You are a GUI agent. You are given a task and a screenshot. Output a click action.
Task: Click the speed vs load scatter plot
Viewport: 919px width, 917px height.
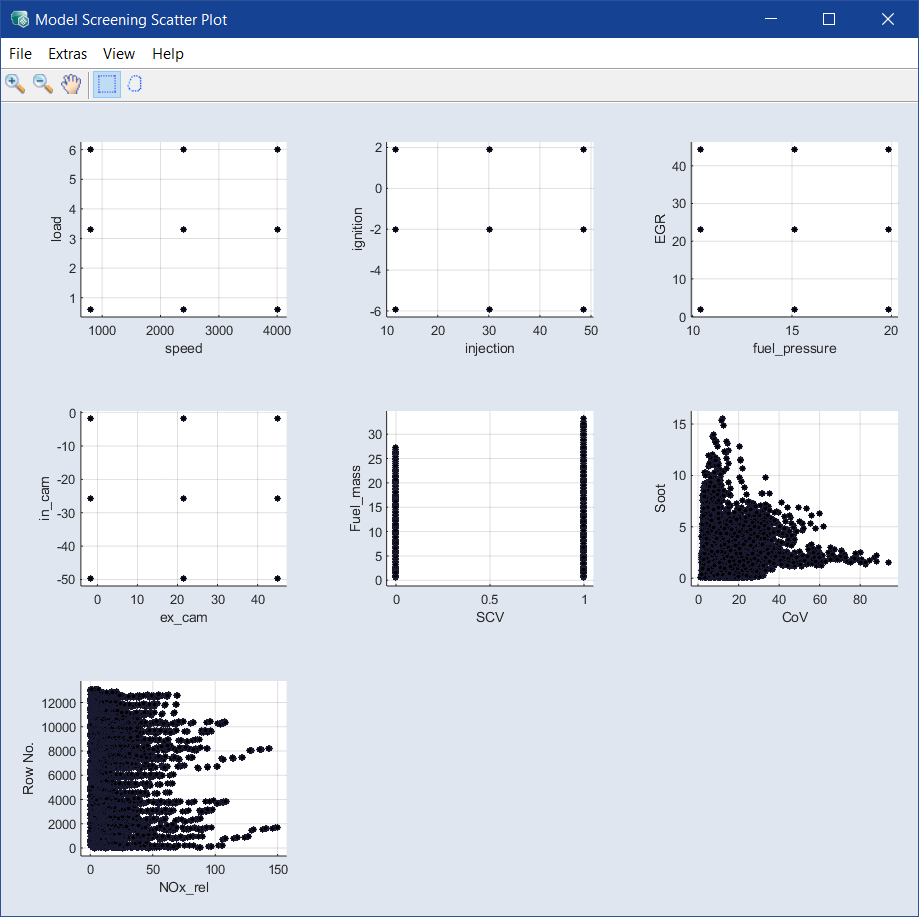coord(183,229)
